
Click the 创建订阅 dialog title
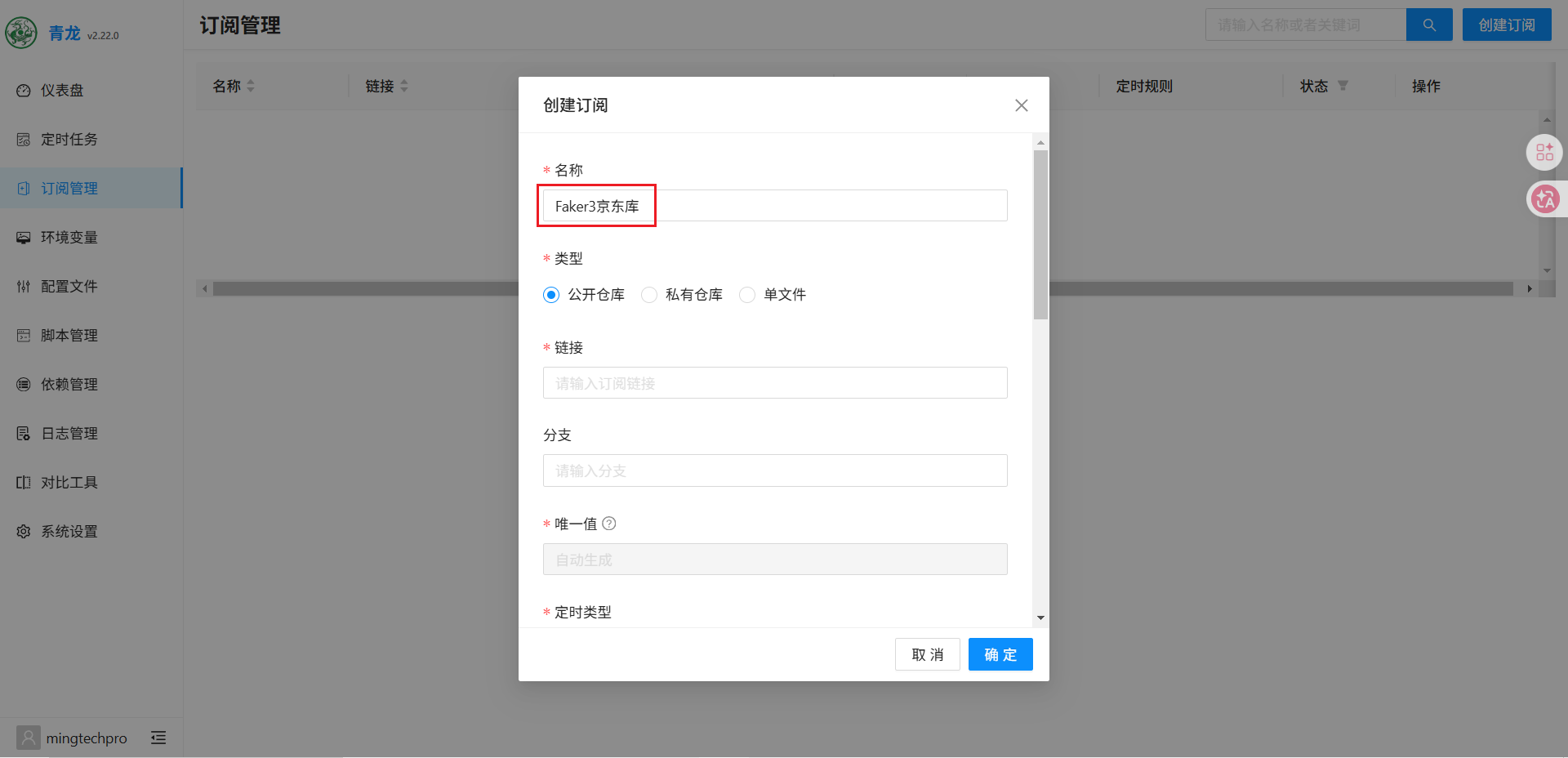tap(576, 105)
